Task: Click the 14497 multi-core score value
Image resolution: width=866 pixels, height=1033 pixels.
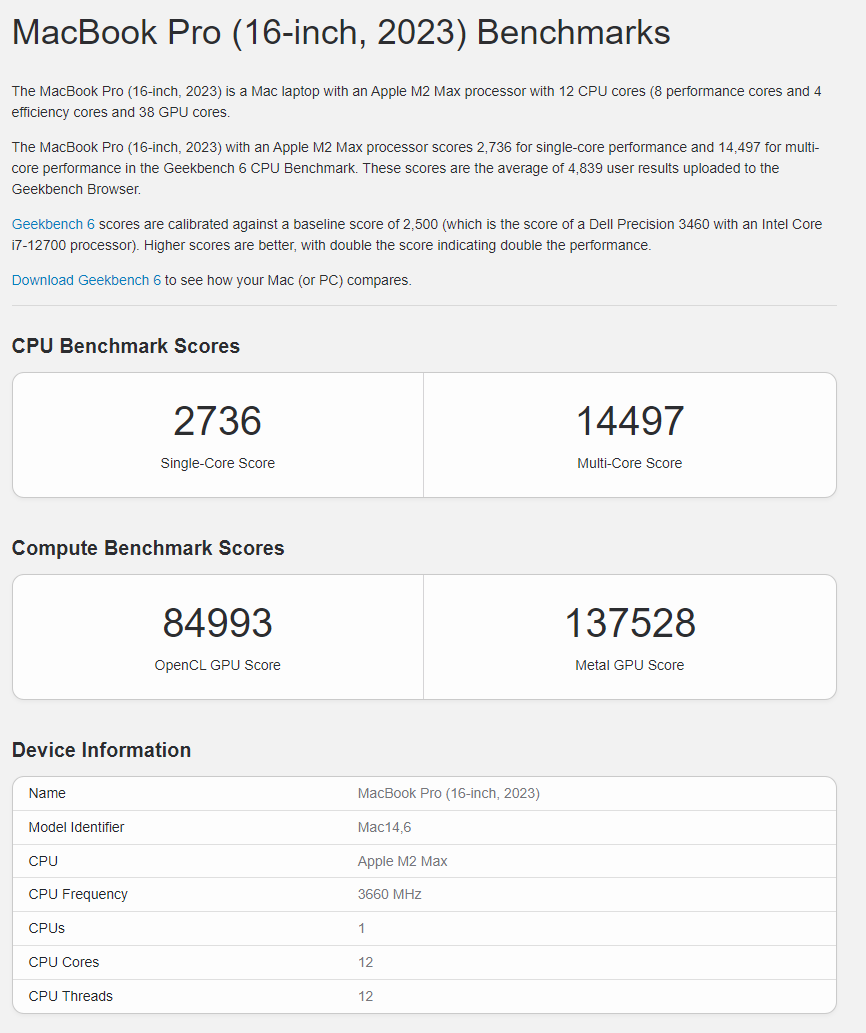Action: tap(630, 420)
